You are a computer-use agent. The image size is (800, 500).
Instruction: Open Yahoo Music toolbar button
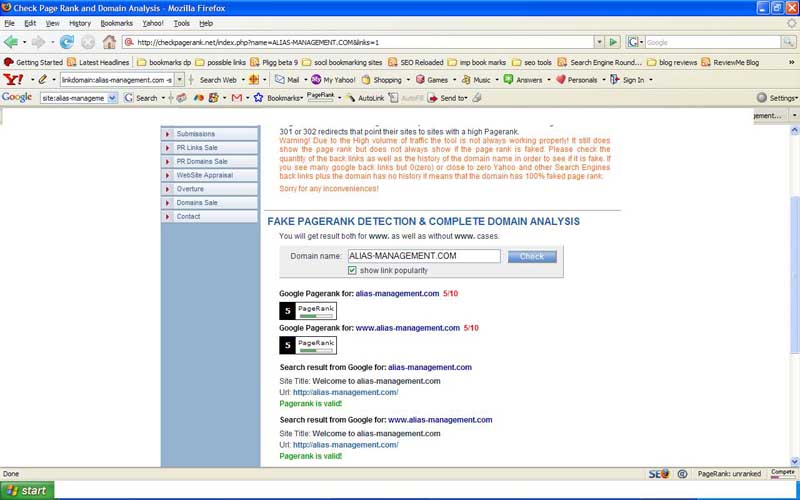476,80
